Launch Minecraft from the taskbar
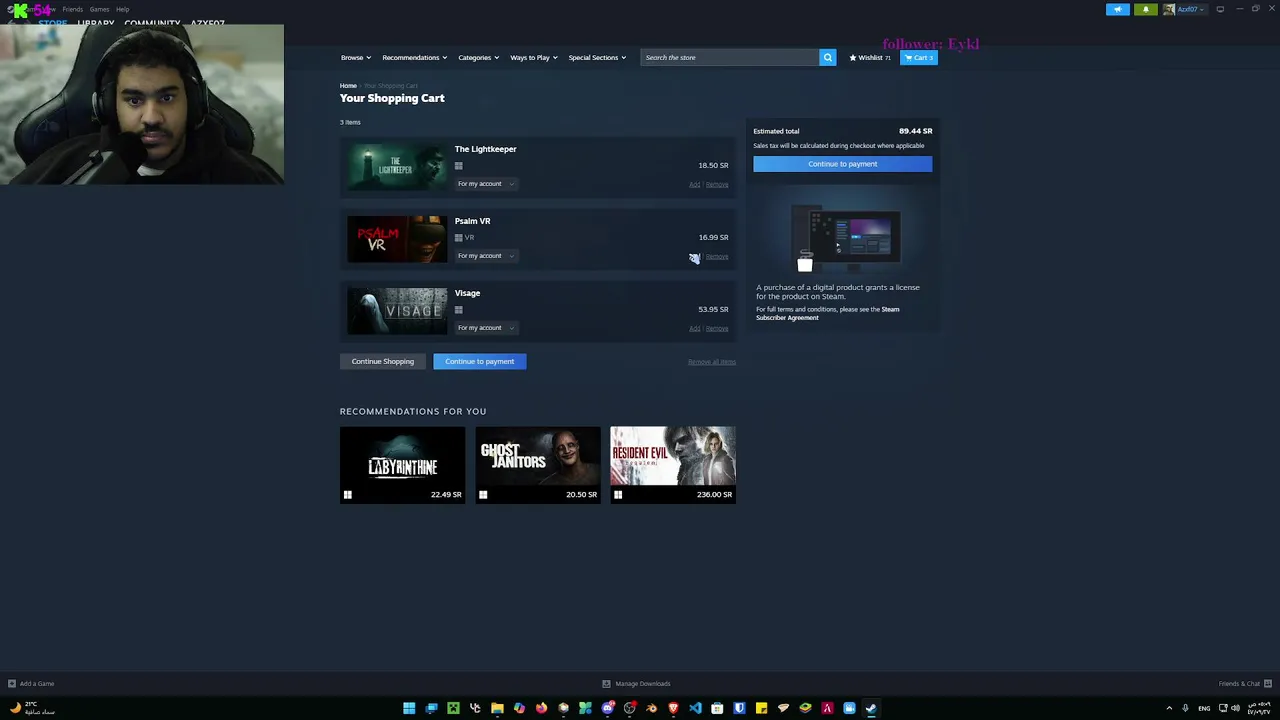Screen dimensions: 1280x720 (x=453, y=708)
